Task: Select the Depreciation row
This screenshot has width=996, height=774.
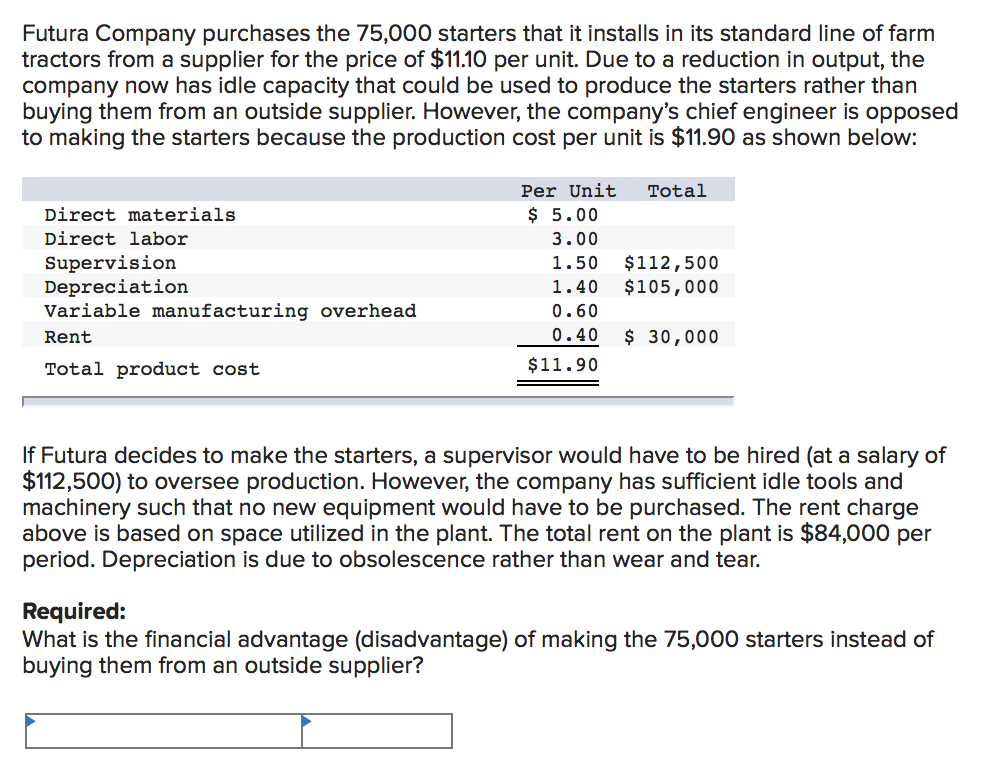Action: 116,286
